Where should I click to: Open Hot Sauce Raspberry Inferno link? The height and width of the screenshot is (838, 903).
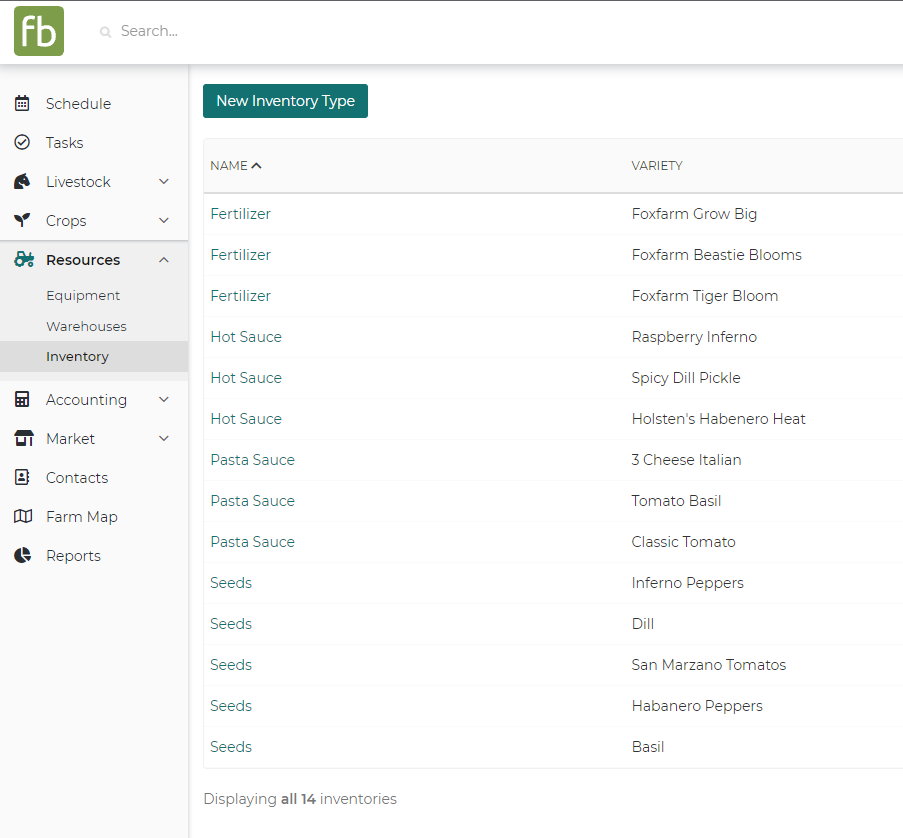246,337
